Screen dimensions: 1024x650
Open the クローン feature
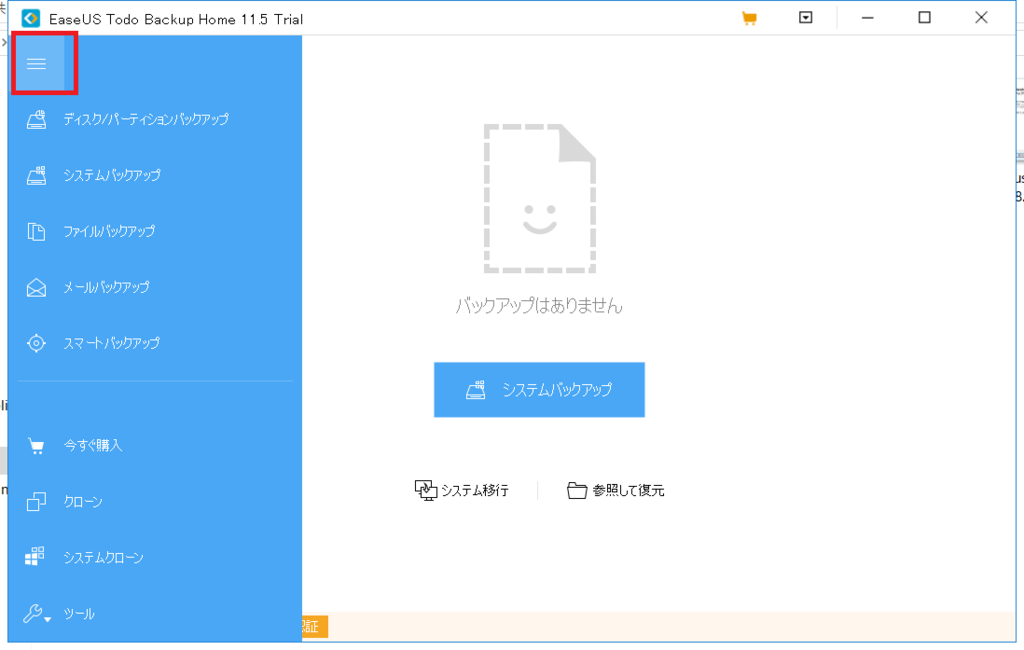click(85, 501)
